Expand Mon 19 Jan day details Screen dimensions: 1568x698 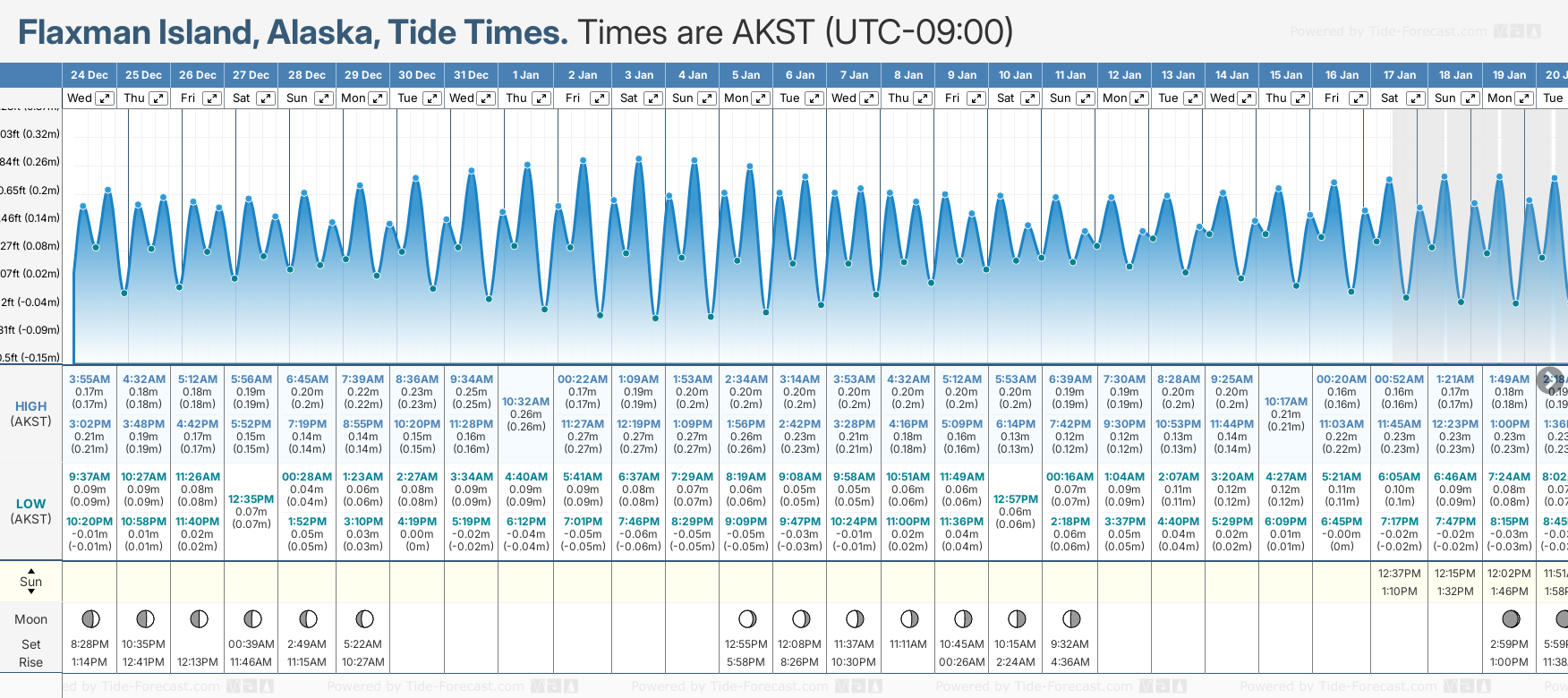pos(1523,98)
